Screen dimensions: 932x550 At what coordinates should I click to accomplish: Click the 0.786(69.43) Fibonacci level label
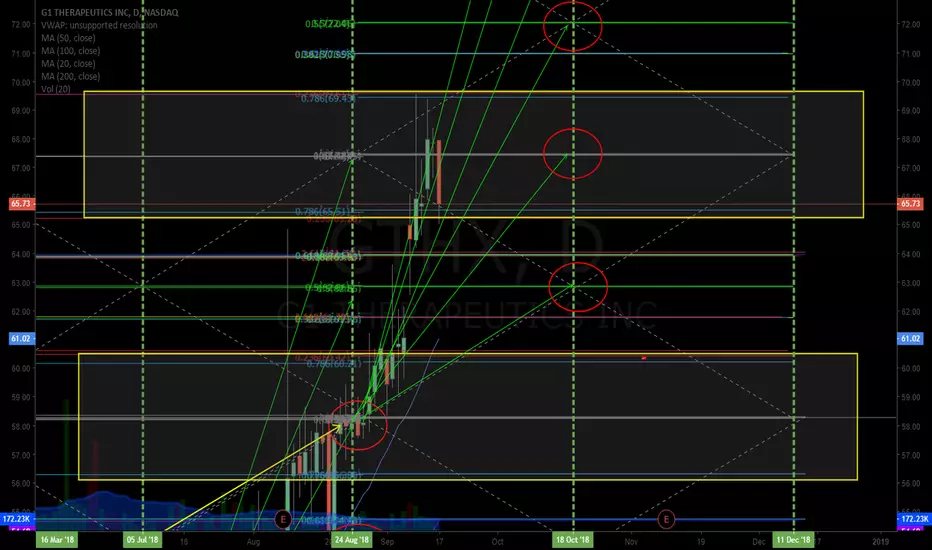(x=328, y=98)
